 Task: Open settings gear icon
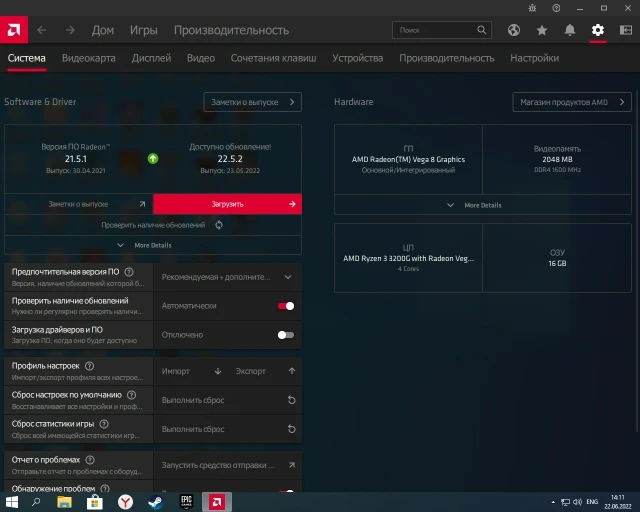click(x=598, y=30)
